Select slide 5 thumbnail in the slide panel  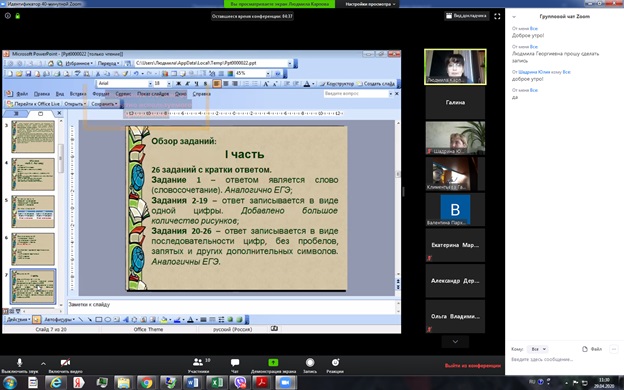[33, 211]
